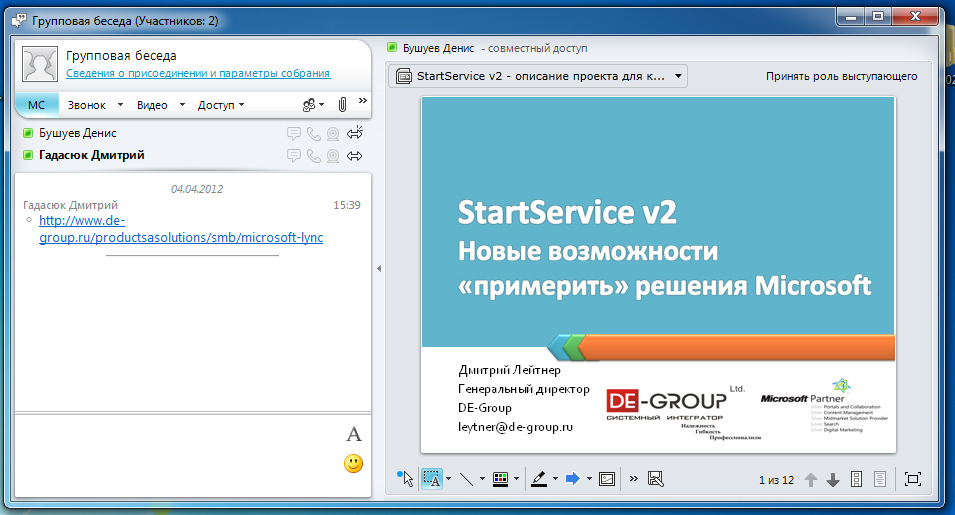Open the Доступ sharing dropdown
Screen dimensions: 955x515
click(220, 105)
